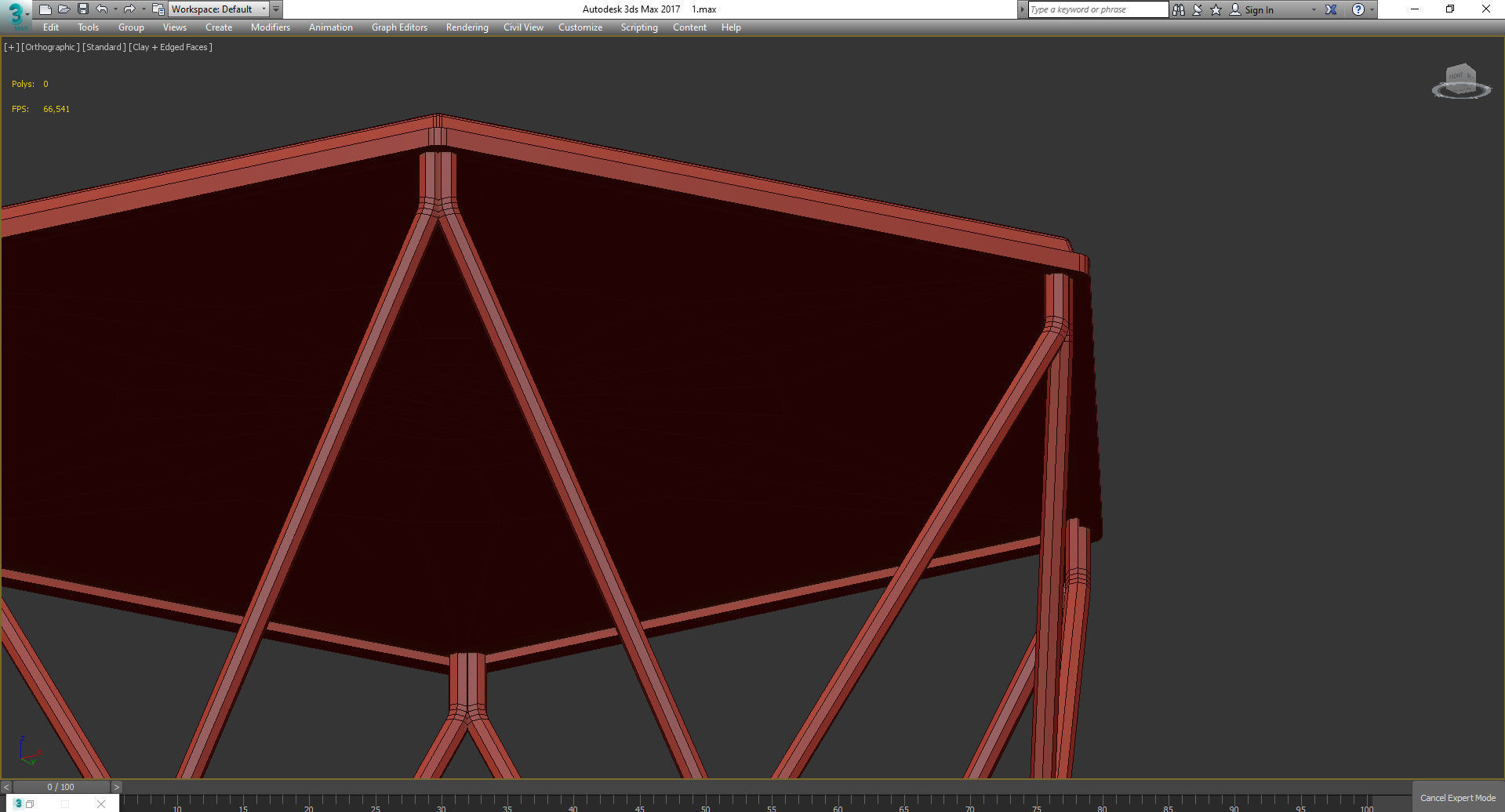Open the Create menu
The height and width of the screenshot is (812, 1505).
219,27
